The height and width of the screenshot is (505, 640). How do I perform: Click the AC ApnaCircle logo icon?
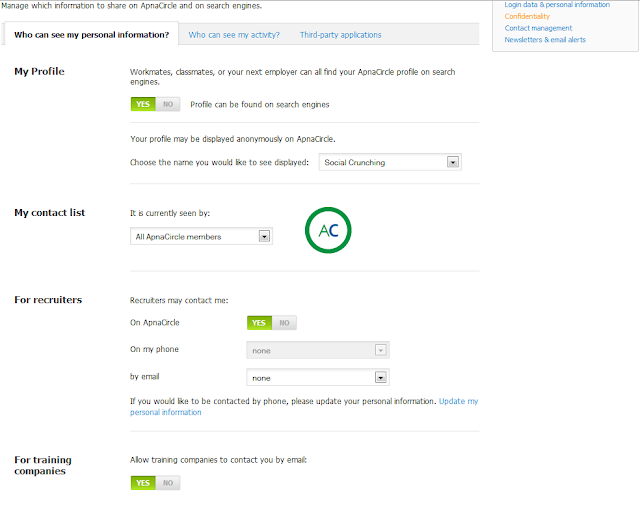pyautogui.click(x=328, y=230)
